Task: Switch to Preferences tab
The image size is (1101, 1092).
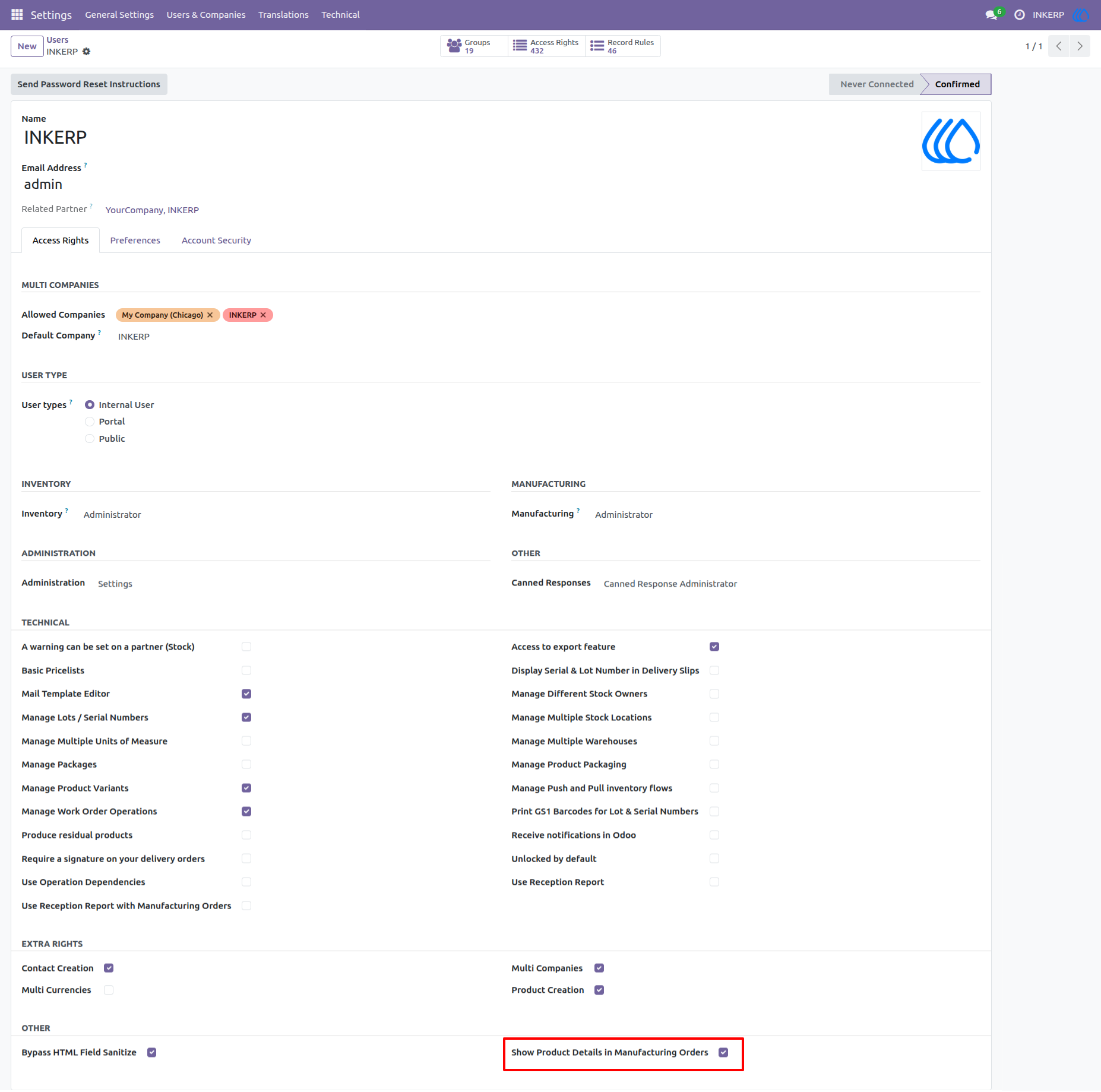Action: point(135,240)
